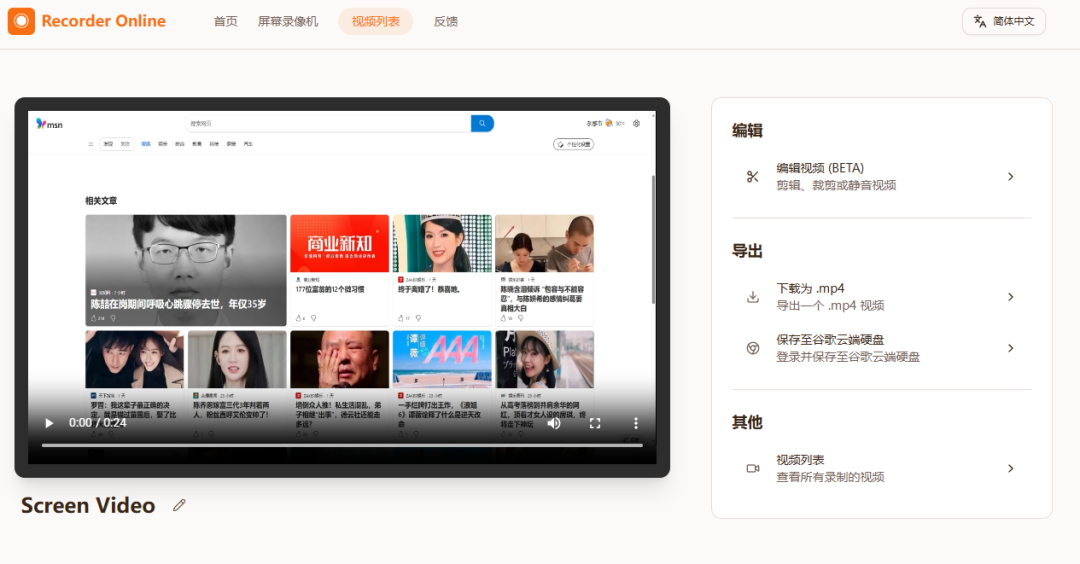The image size is (1080, 564).
Task: Click the scissors edit video icon
Action: point(753,177)
